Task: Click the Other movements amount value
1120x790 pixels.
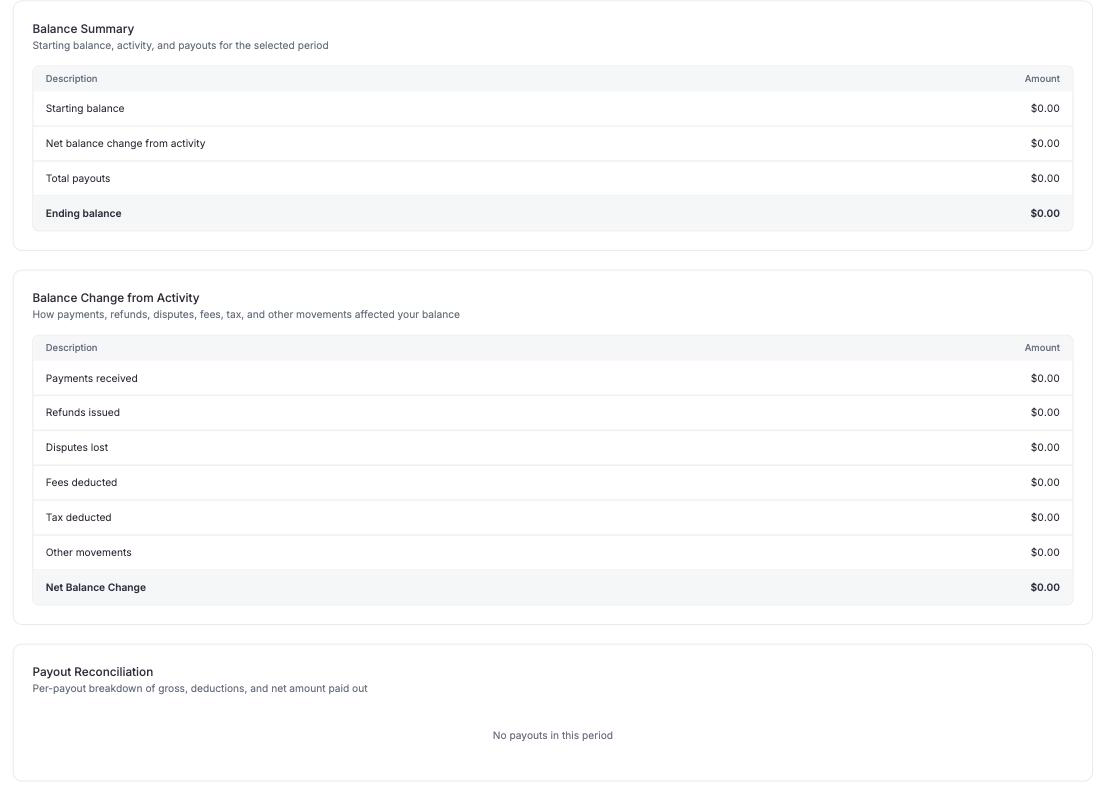Action: click(x=1045, y=553)
